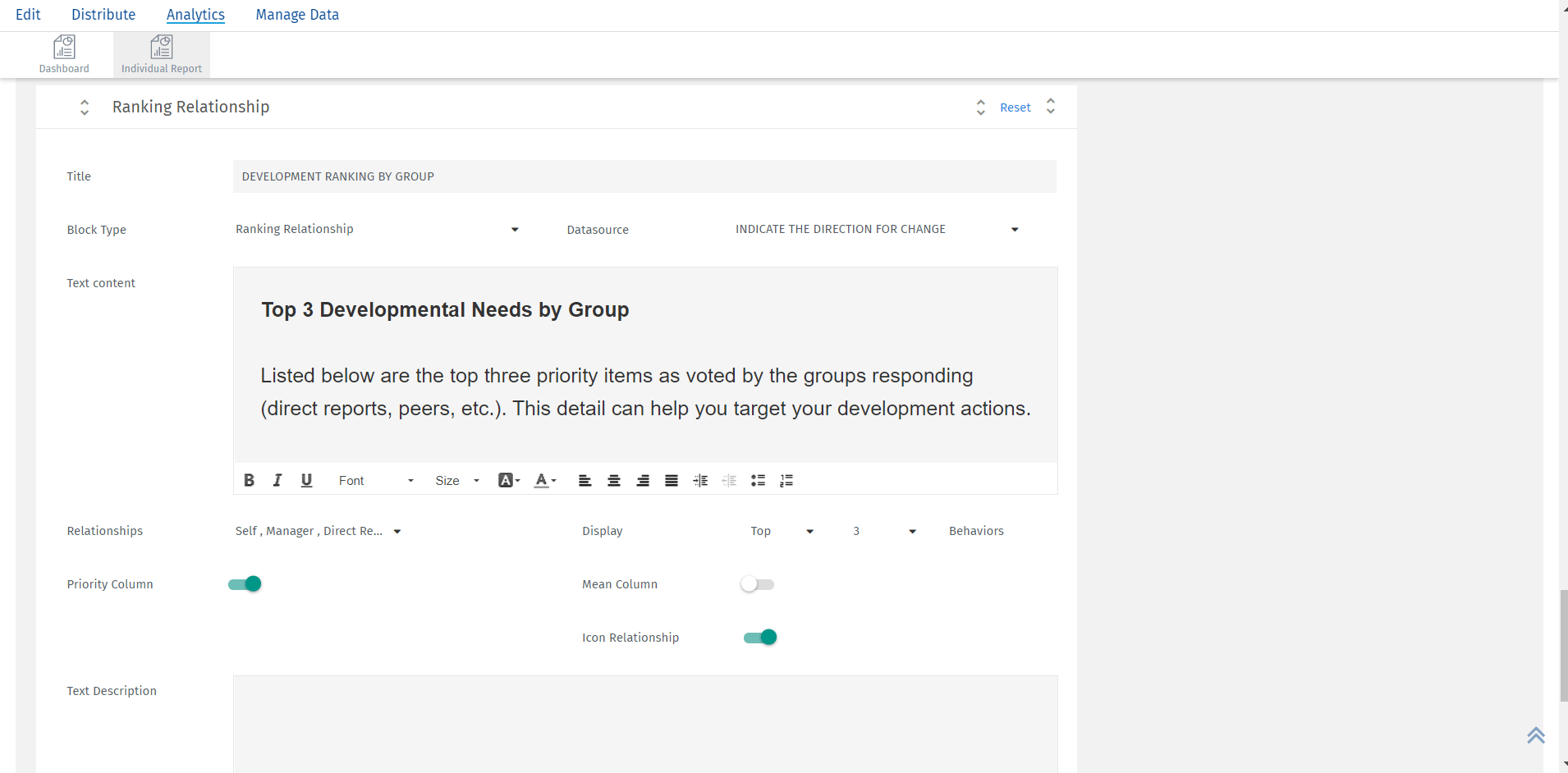Click the Reset link

[x=1015, y=107]
